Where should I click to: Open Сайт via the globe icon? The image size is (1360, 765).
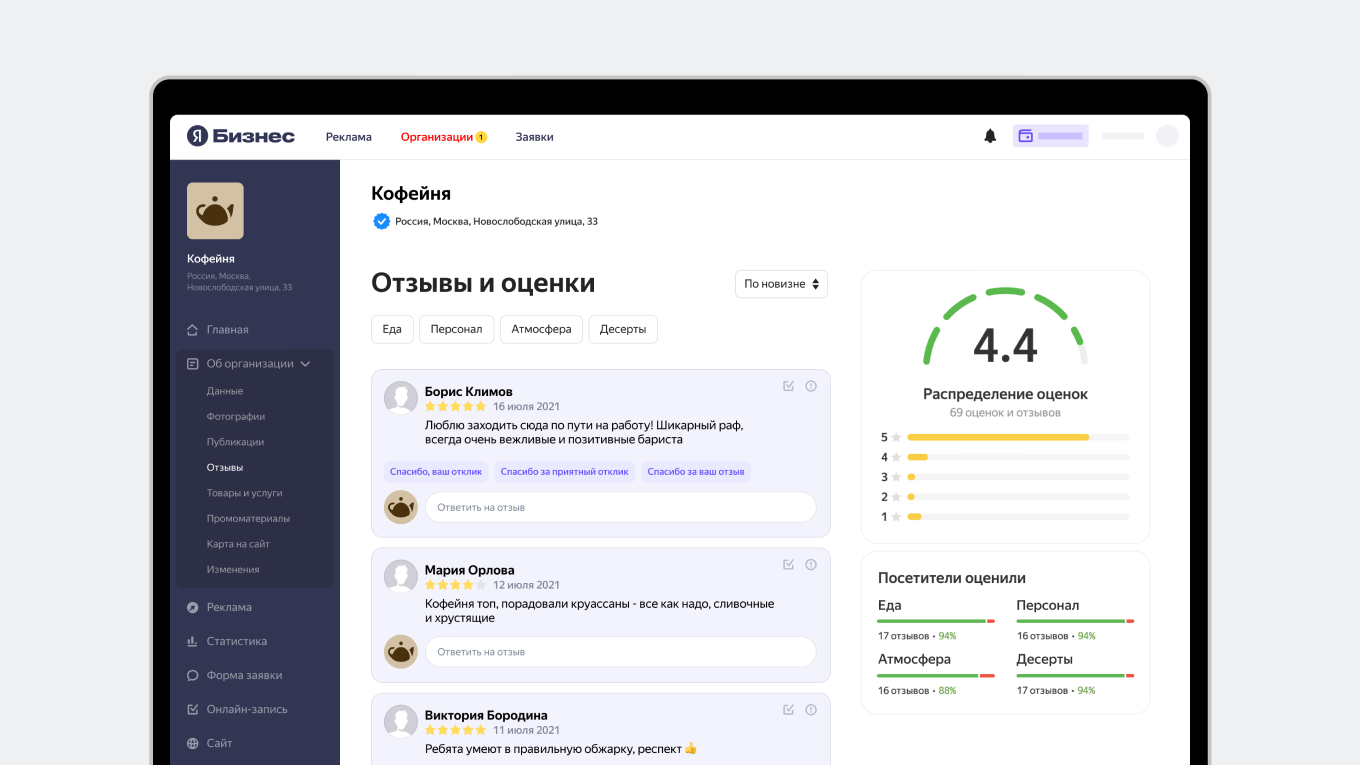(x=194, y=743)
